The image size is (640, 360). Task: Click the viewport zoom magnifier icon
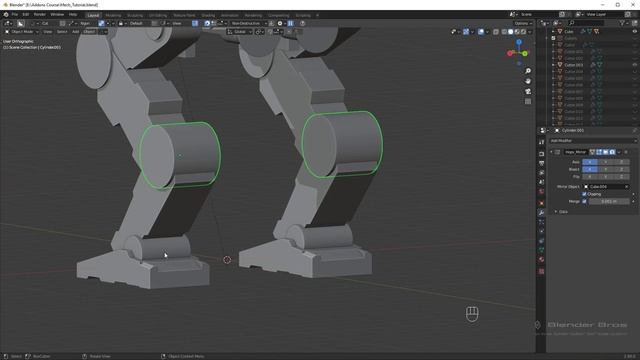528,71
